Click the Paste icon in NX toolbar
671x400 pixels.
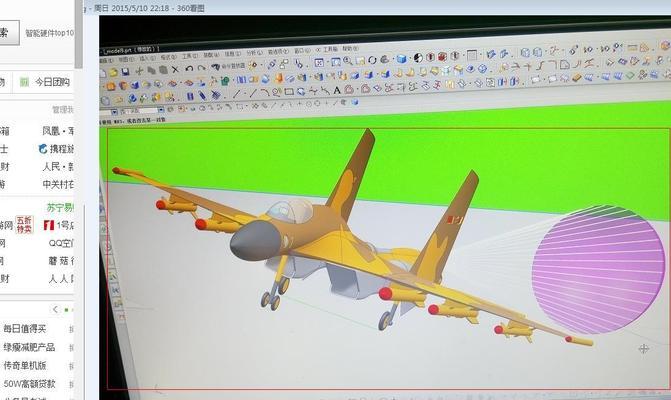tap(163, 70)
